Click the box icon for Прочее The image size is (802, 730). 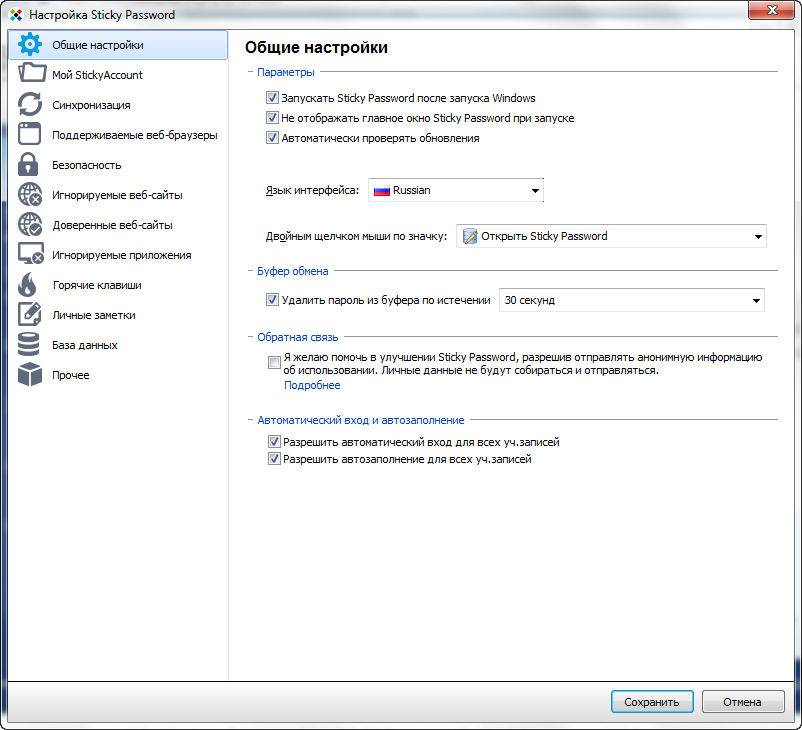tap(30, 374)
